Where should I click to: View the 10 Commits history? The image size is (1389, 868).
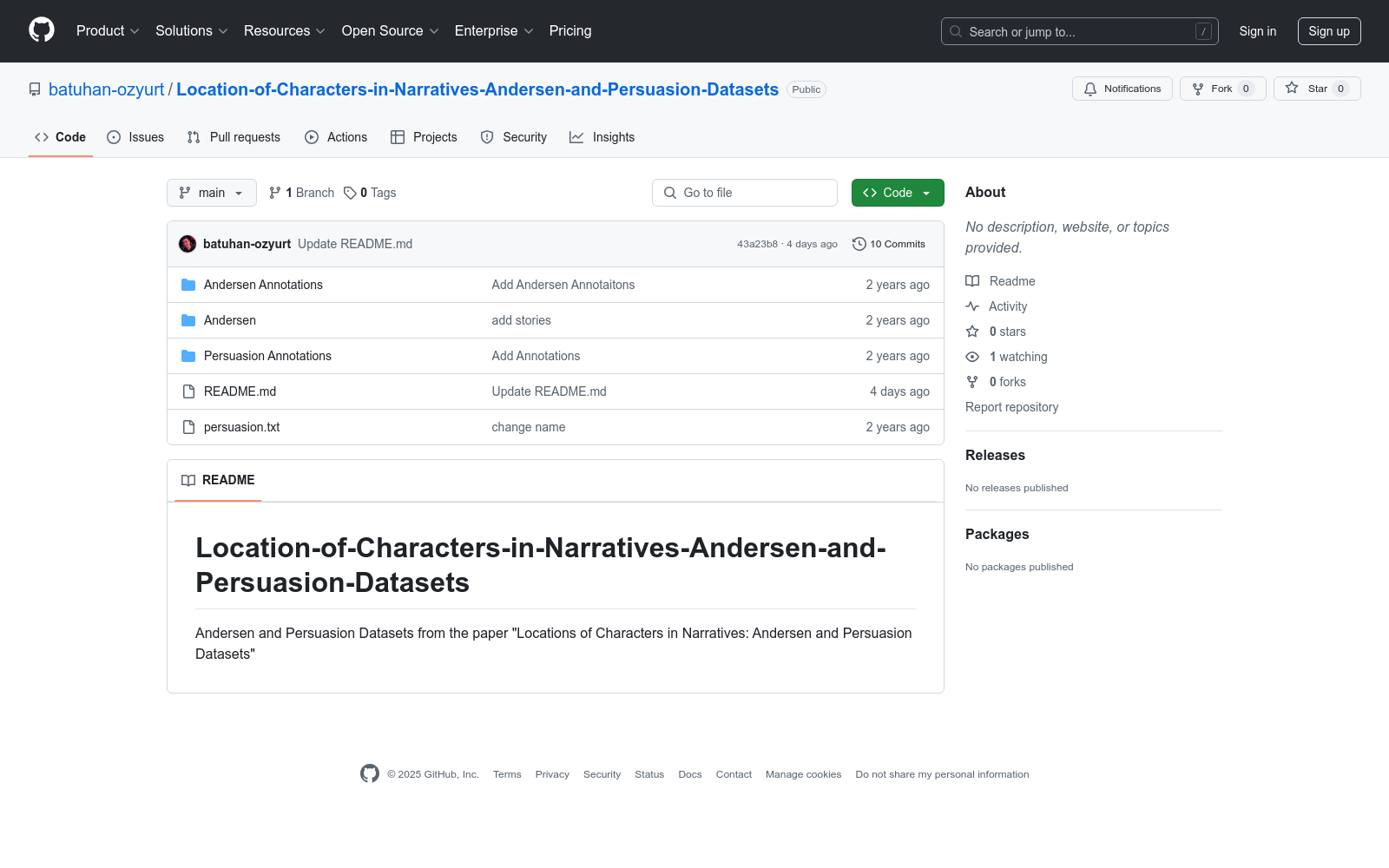(889, 244)
